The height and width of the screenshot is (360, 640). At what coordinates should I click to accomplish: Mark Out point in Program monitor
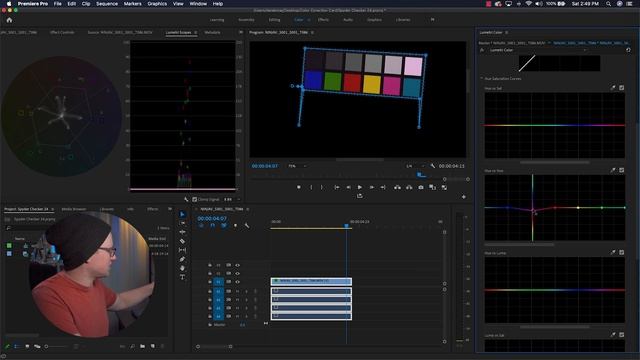(322, 187)
